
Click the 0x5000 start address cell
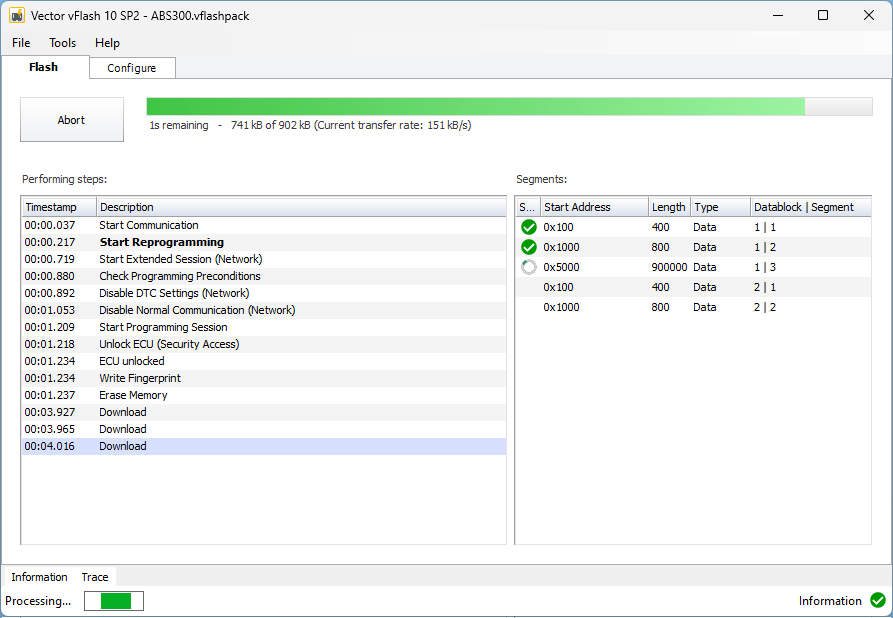(561, 267)
